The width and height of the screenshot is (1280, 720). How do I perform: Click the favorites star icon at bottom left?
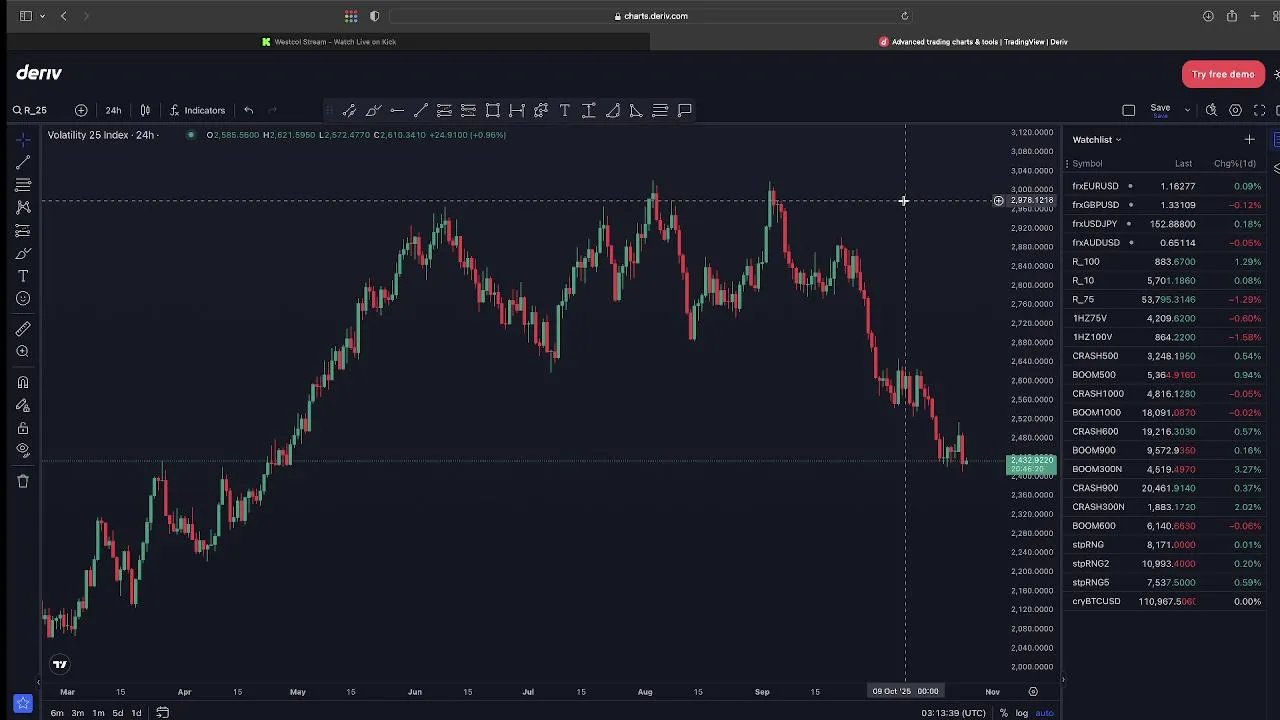point(23,704)
